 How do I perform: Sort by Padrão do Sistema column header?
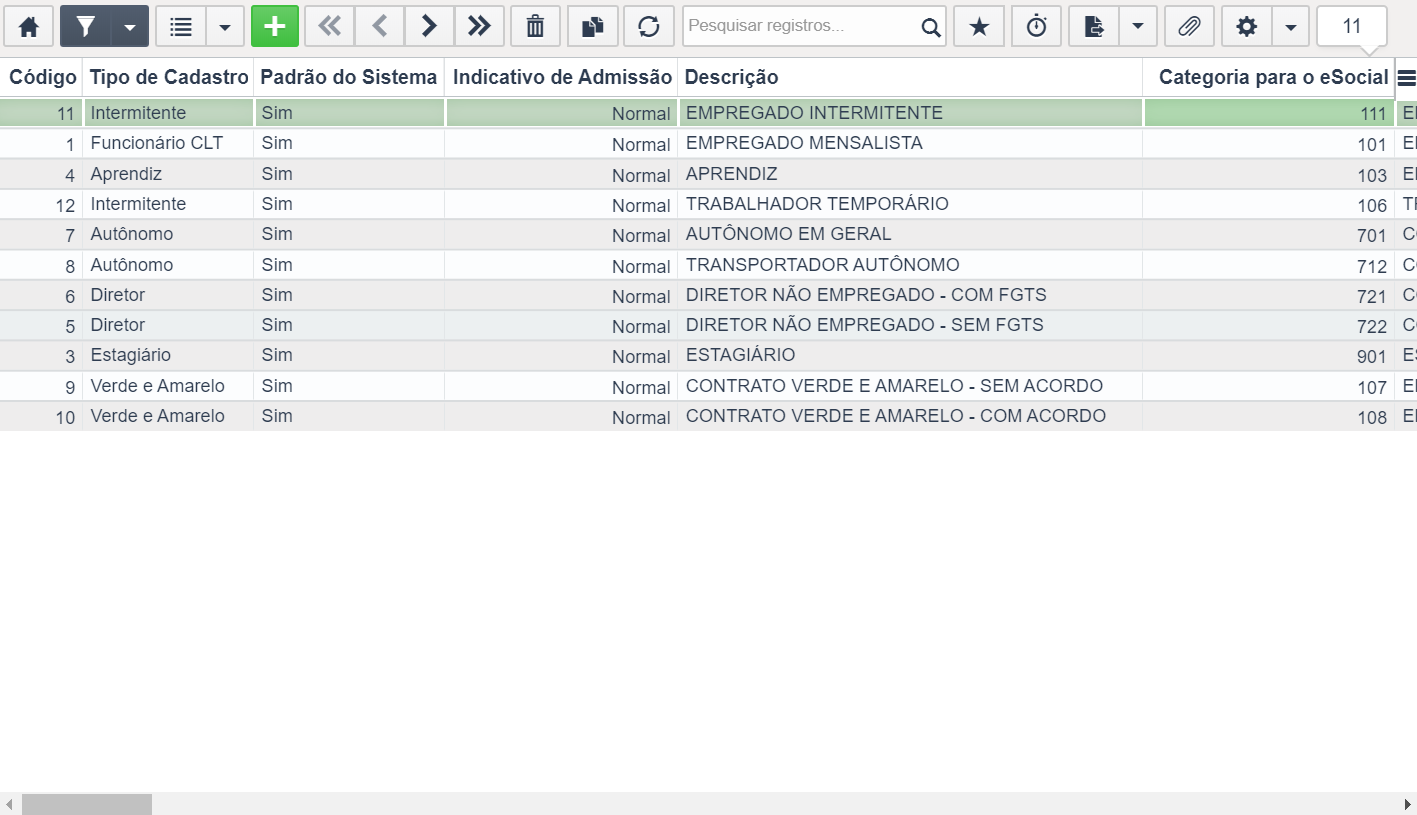[349, 77]
